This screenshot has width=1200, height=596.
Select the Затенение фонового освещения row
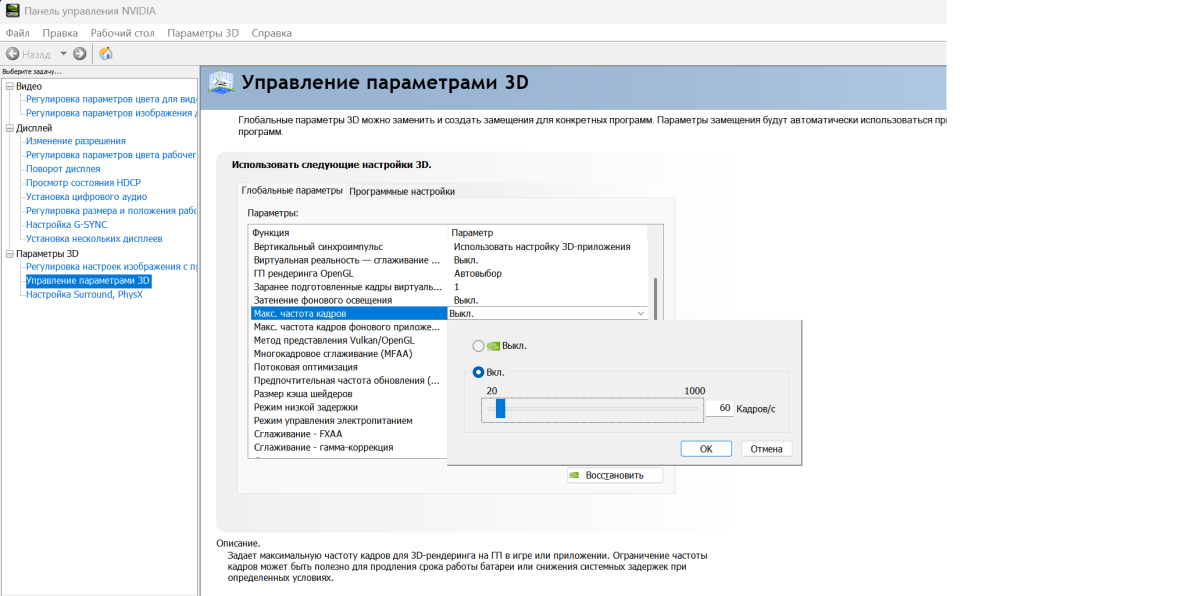pos(449,300)
